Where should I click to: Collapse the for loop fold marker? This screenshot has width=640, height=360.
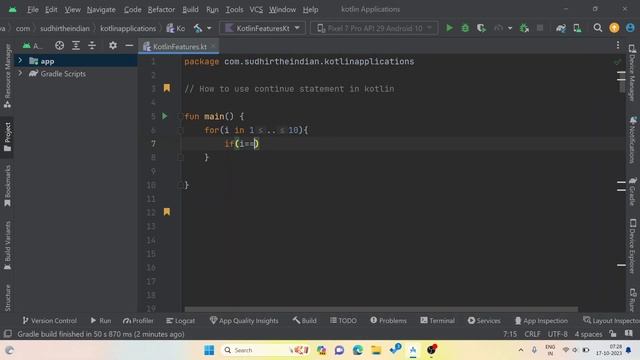pos(180,131)
